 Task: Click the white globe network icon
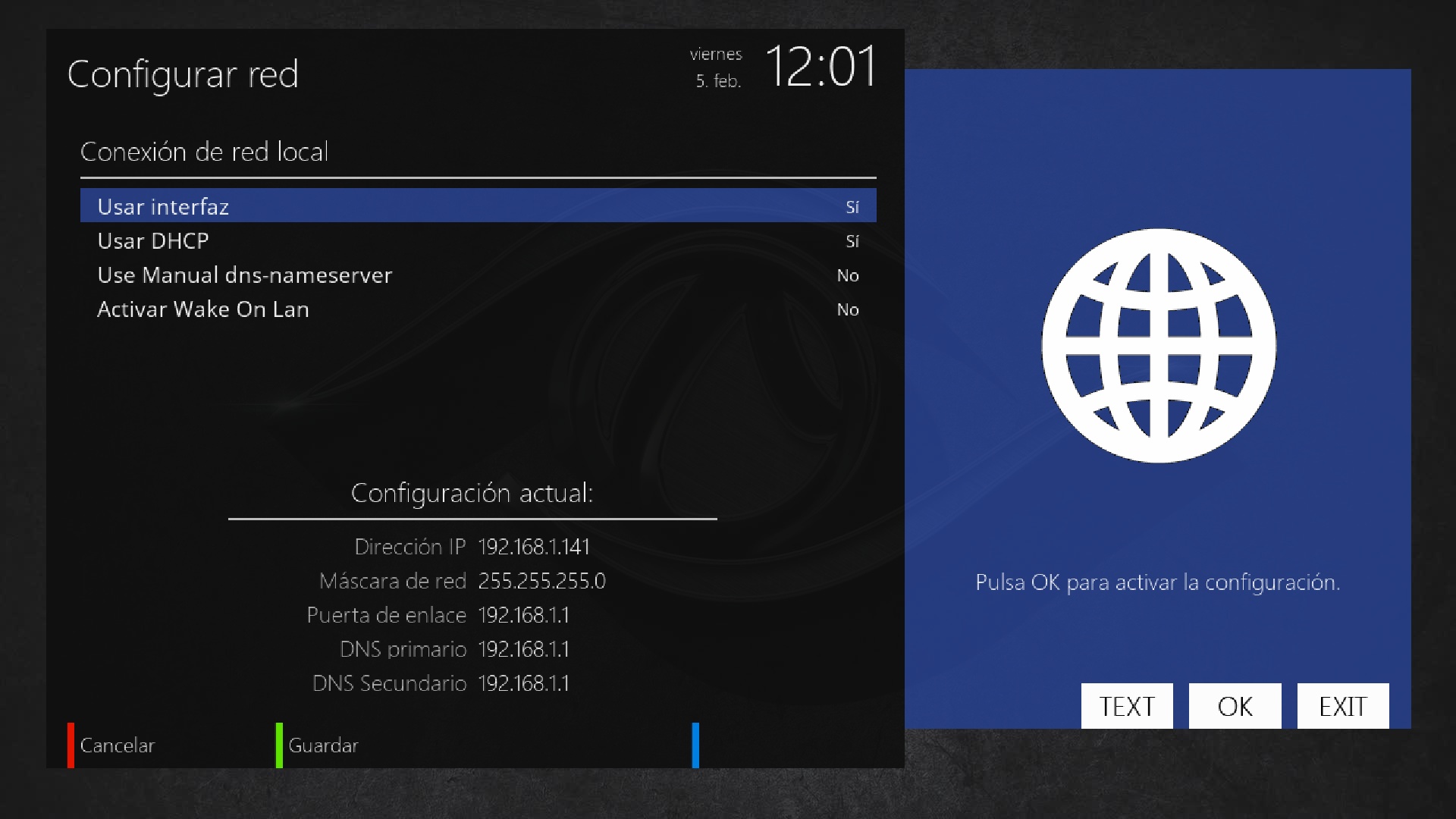pos(1158,346)
